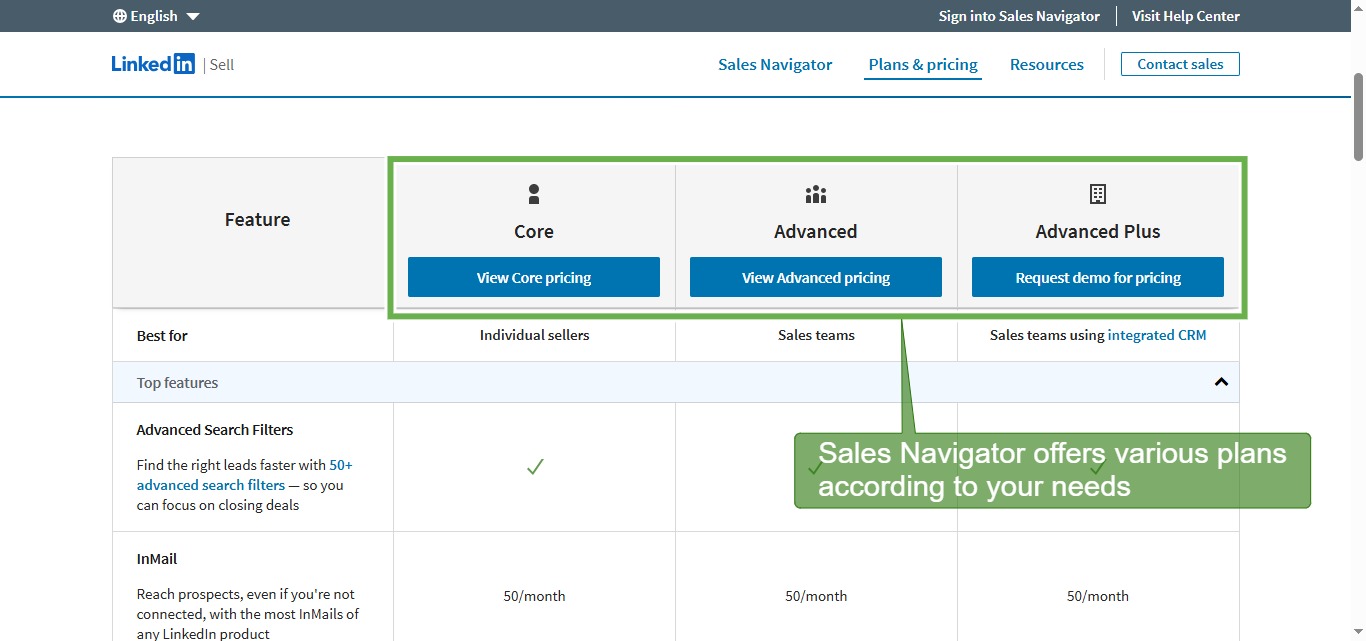The image size is (1366, 641).
Task: Collapse the Top features section
Action: tap(1220, 382)
